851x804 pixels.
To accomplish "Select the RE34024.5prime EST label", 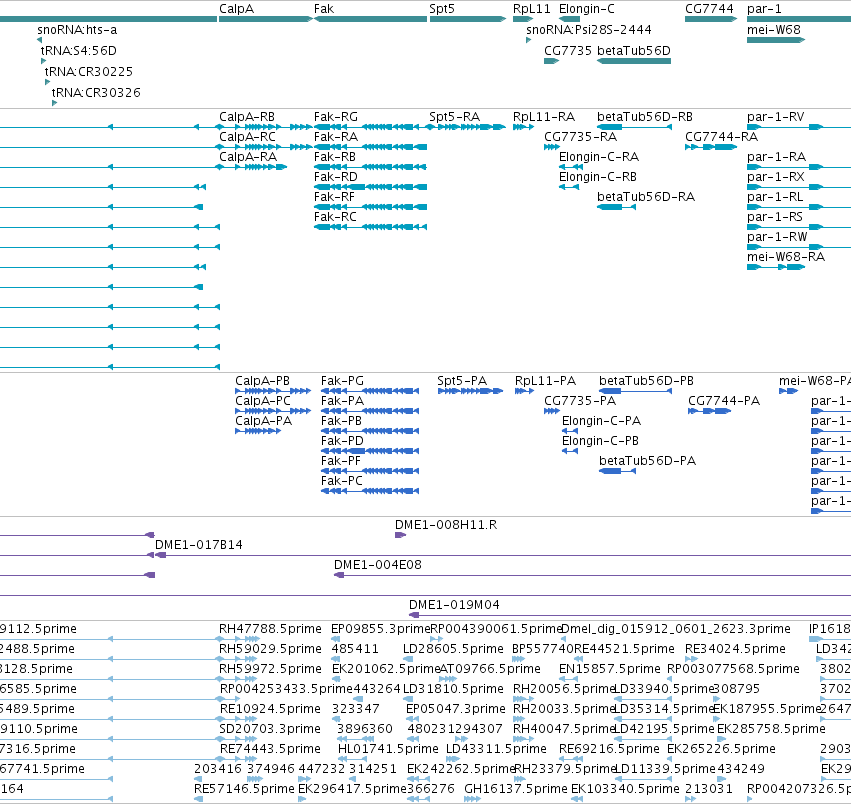I will (735, 649).
